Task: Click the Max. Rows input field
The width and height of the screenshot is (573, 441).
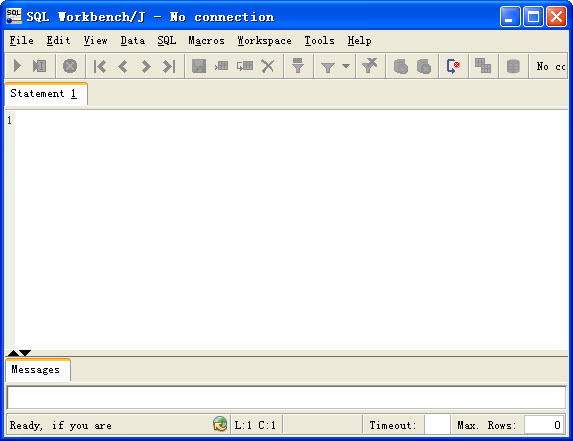Action: (544, 425)
